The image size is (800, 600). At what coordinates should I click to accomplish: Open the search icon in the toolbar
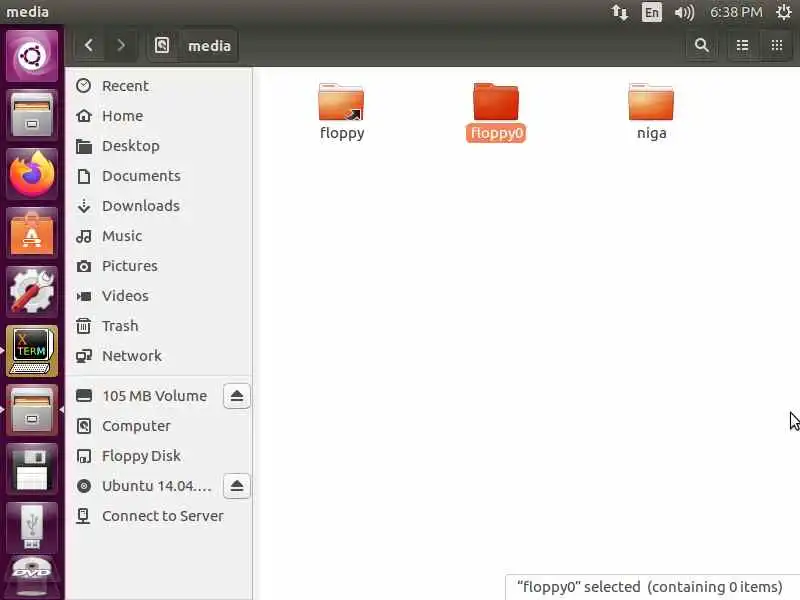point(702,45)
